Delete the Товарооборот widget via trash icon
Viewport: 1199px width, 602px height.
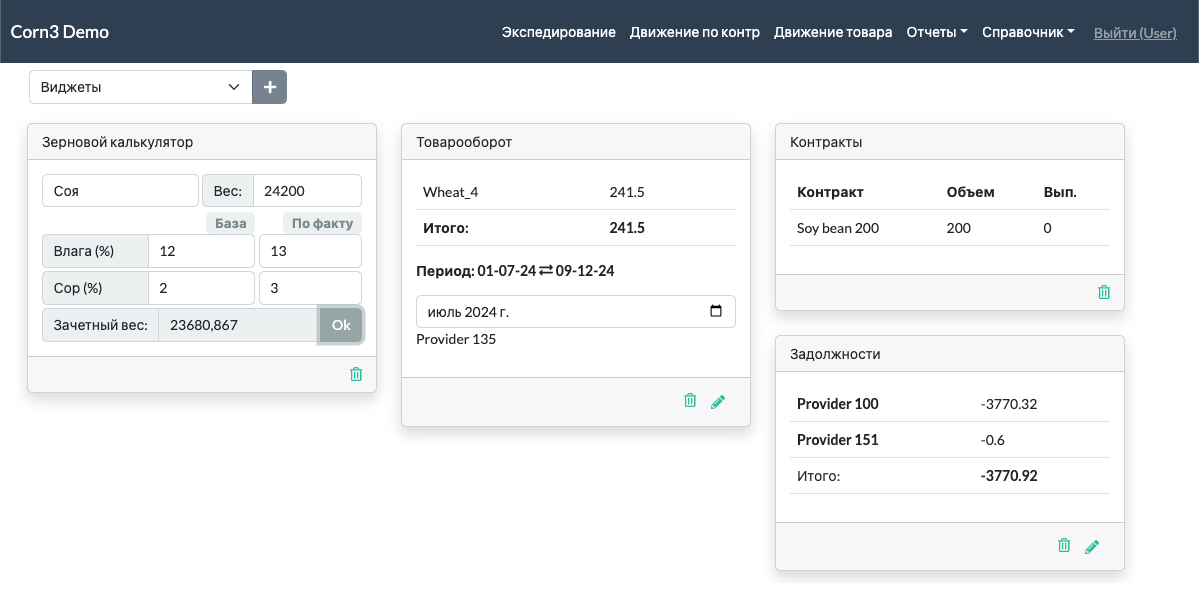(690, 401)
